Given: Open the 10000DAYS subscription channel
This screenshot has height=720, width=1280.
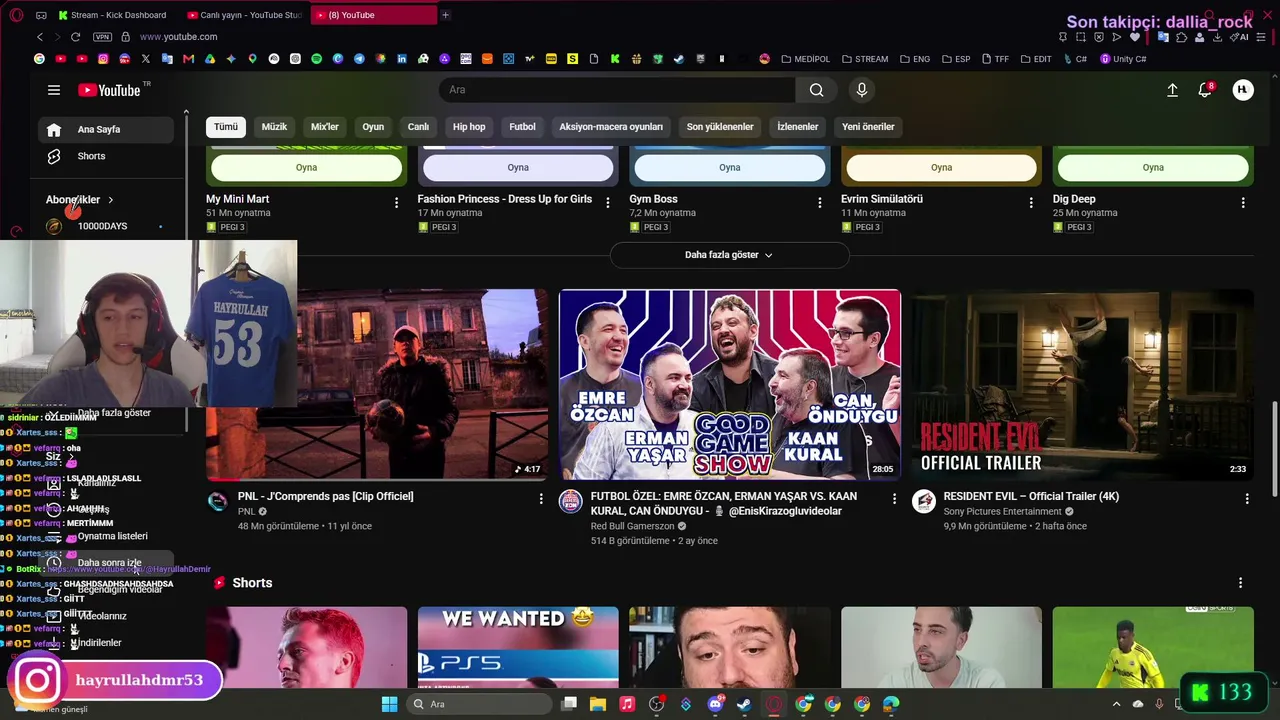Looking at the screenshot, I should pos(106,226).
